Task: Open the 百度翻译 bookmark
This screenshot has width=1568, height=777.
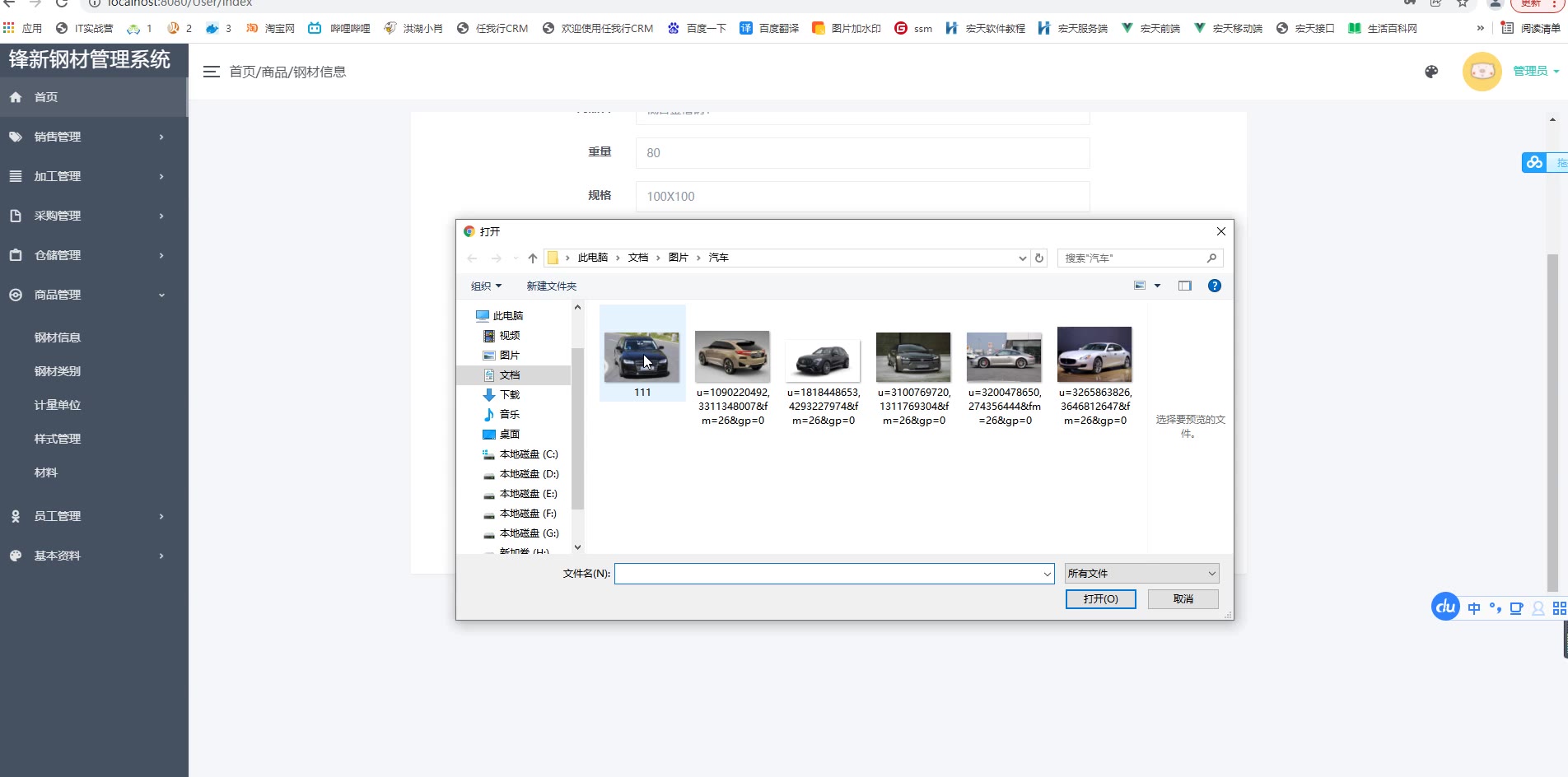Action: pos(769,28)
